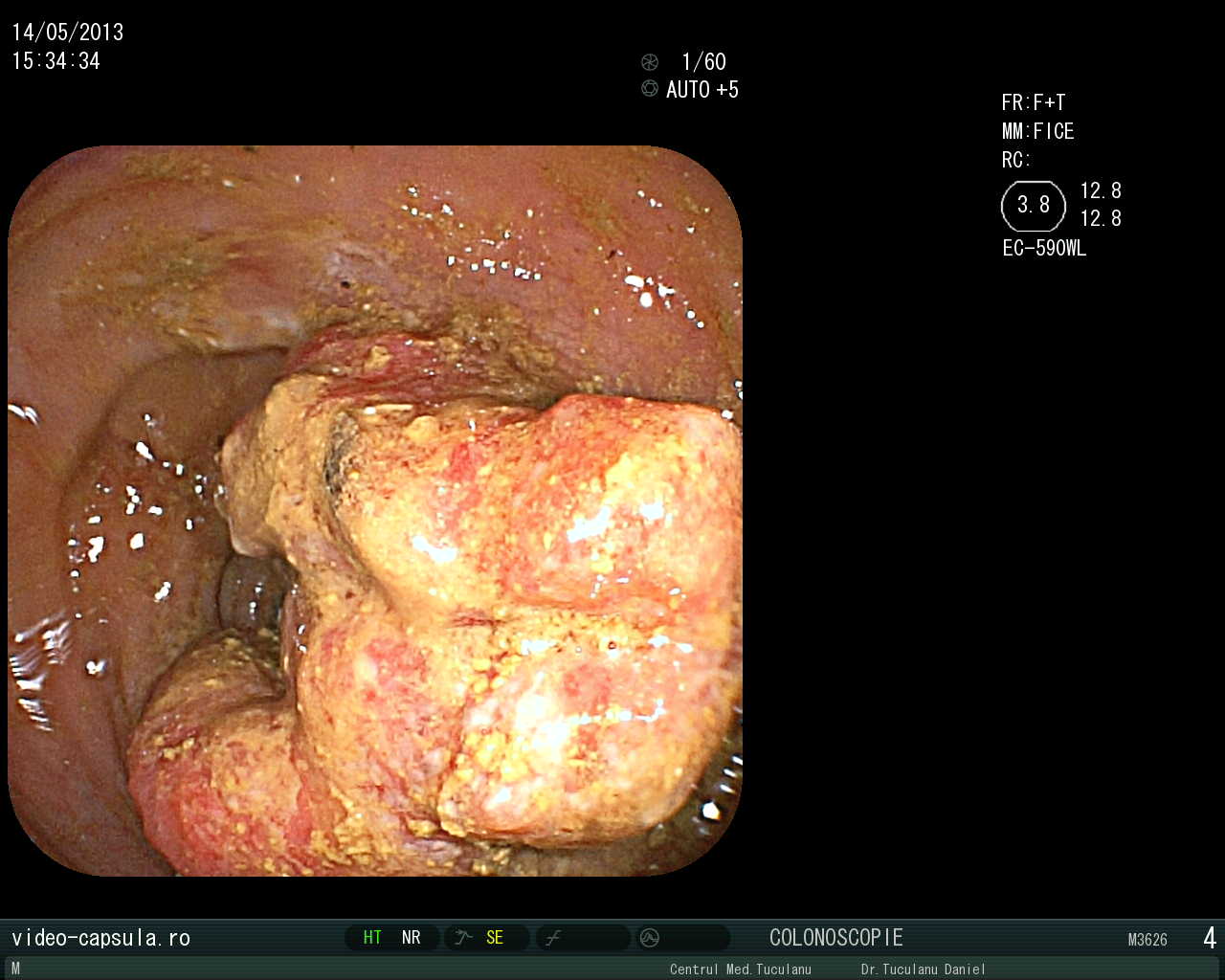The image size is (1225, 980).
Task: Click the 1/60 shutter speed value
Action: 703,62
